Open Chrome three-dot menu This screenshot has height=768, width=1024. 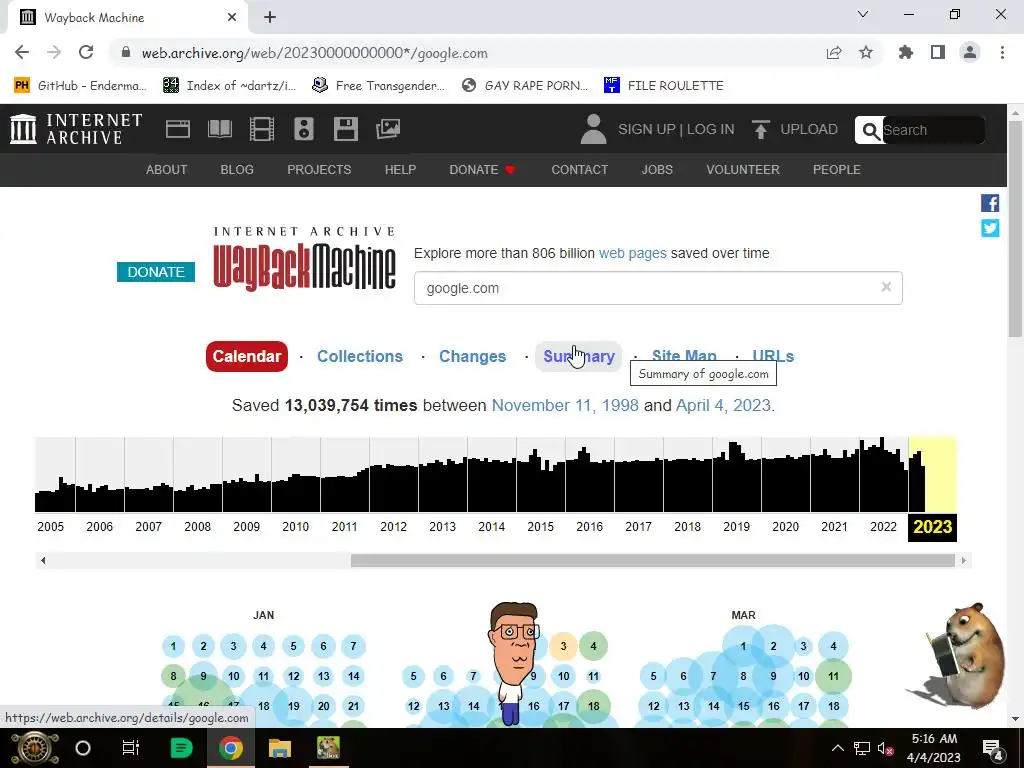coord(1002,52)
